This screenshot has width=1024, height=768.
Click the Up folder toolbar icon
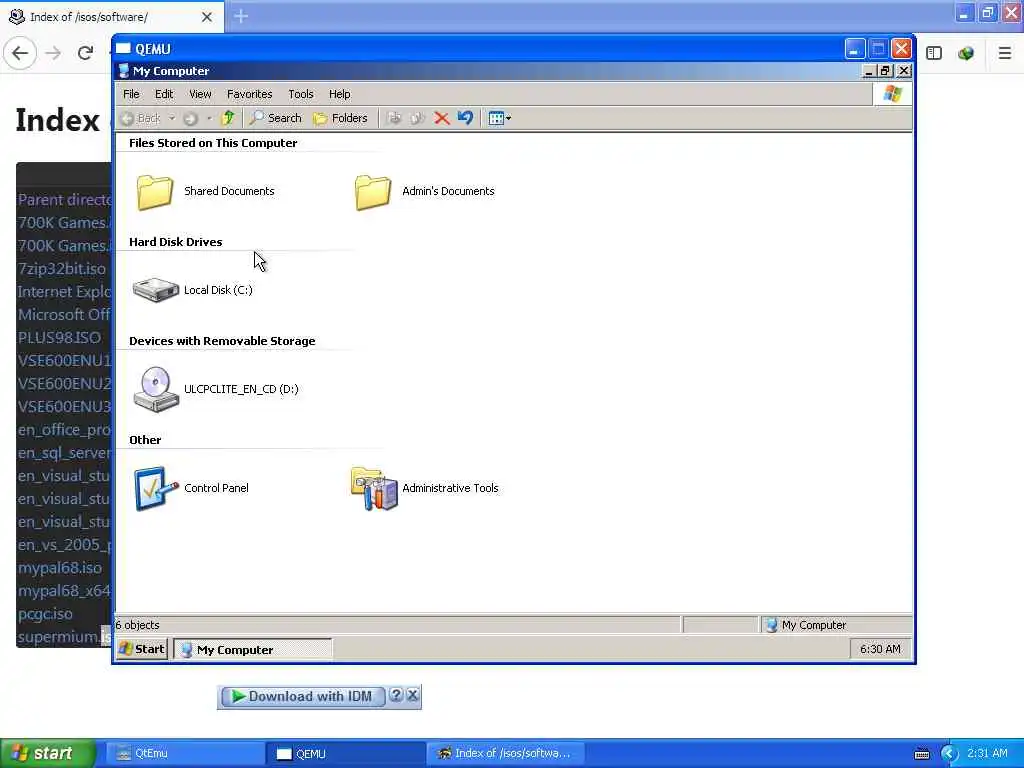[228, 118]
